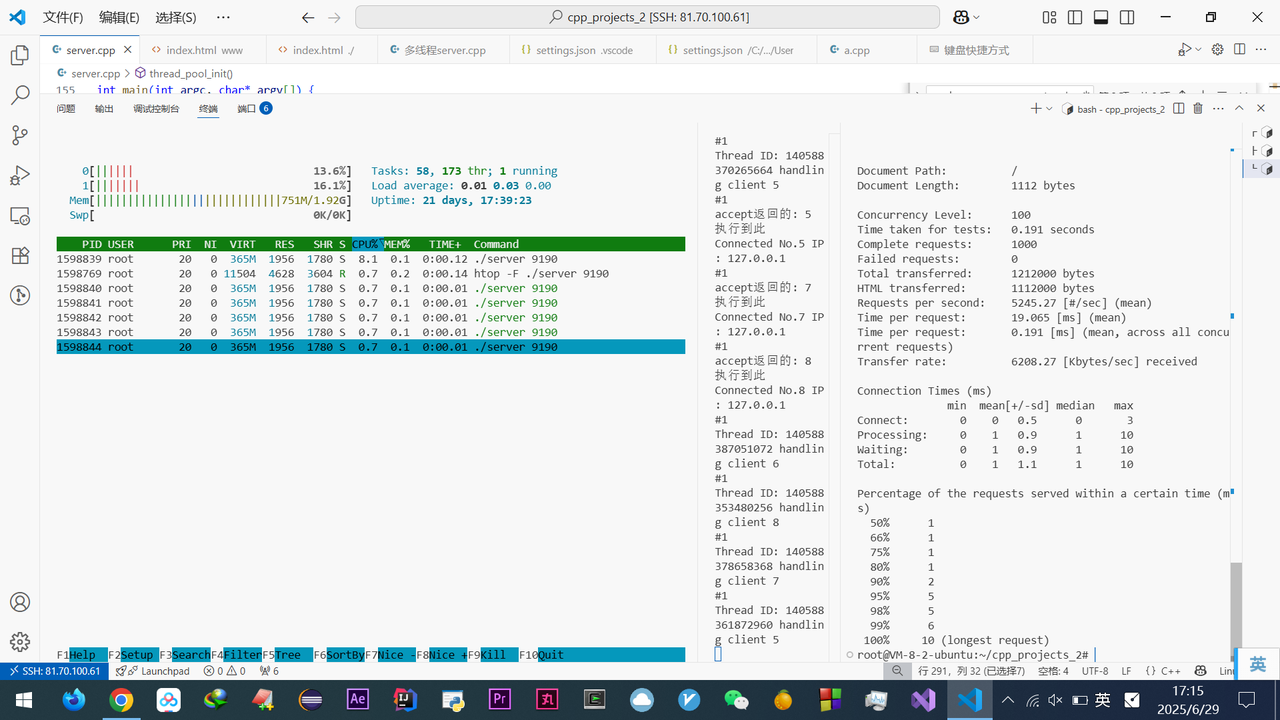Click the UTF-8 encoding indicator
This screenshot has width=1280, height=720.
click(1094, 671)
